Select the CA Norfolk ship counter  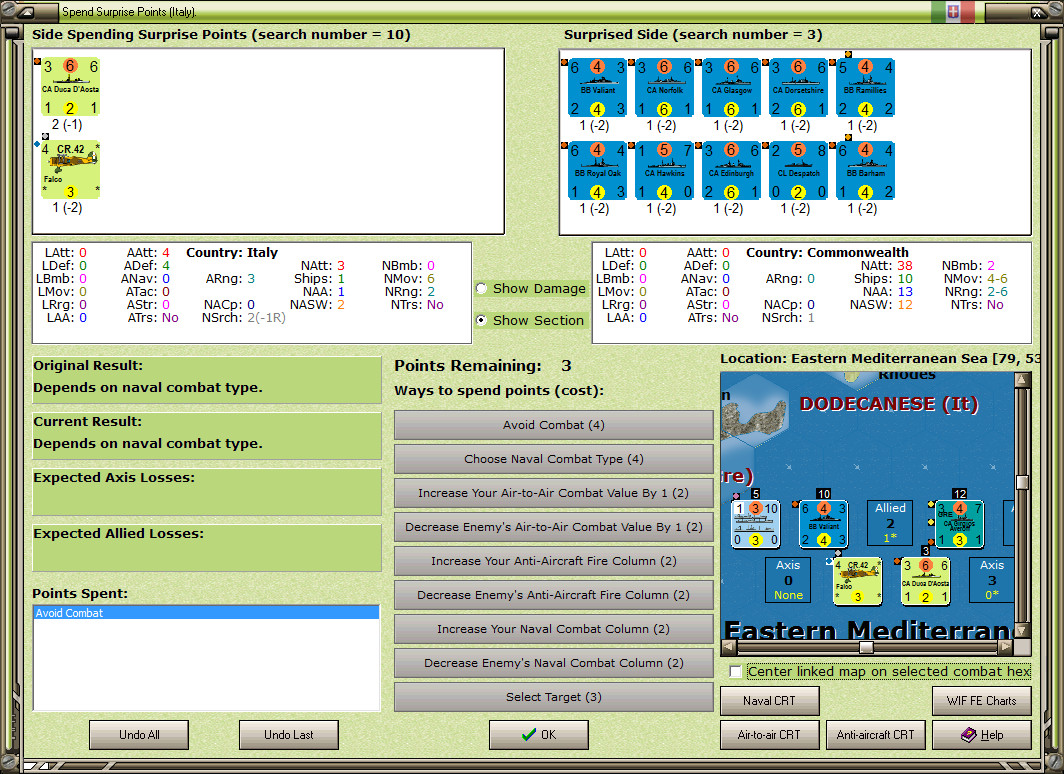pyautogui.click(x=664, y=88)
